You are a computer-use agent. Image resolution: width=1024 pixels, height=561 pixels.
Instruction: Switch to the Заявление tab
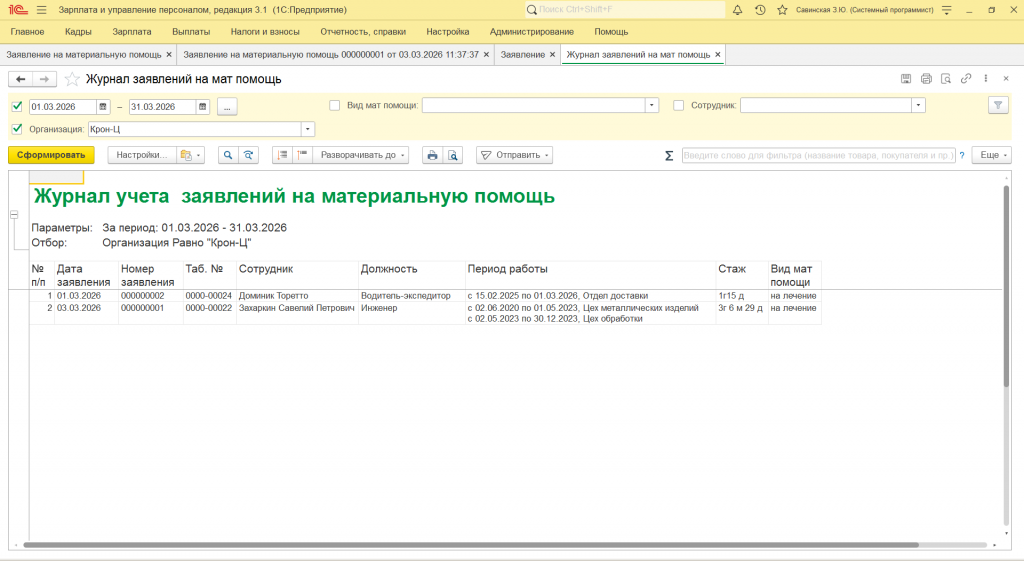point(522,54)
